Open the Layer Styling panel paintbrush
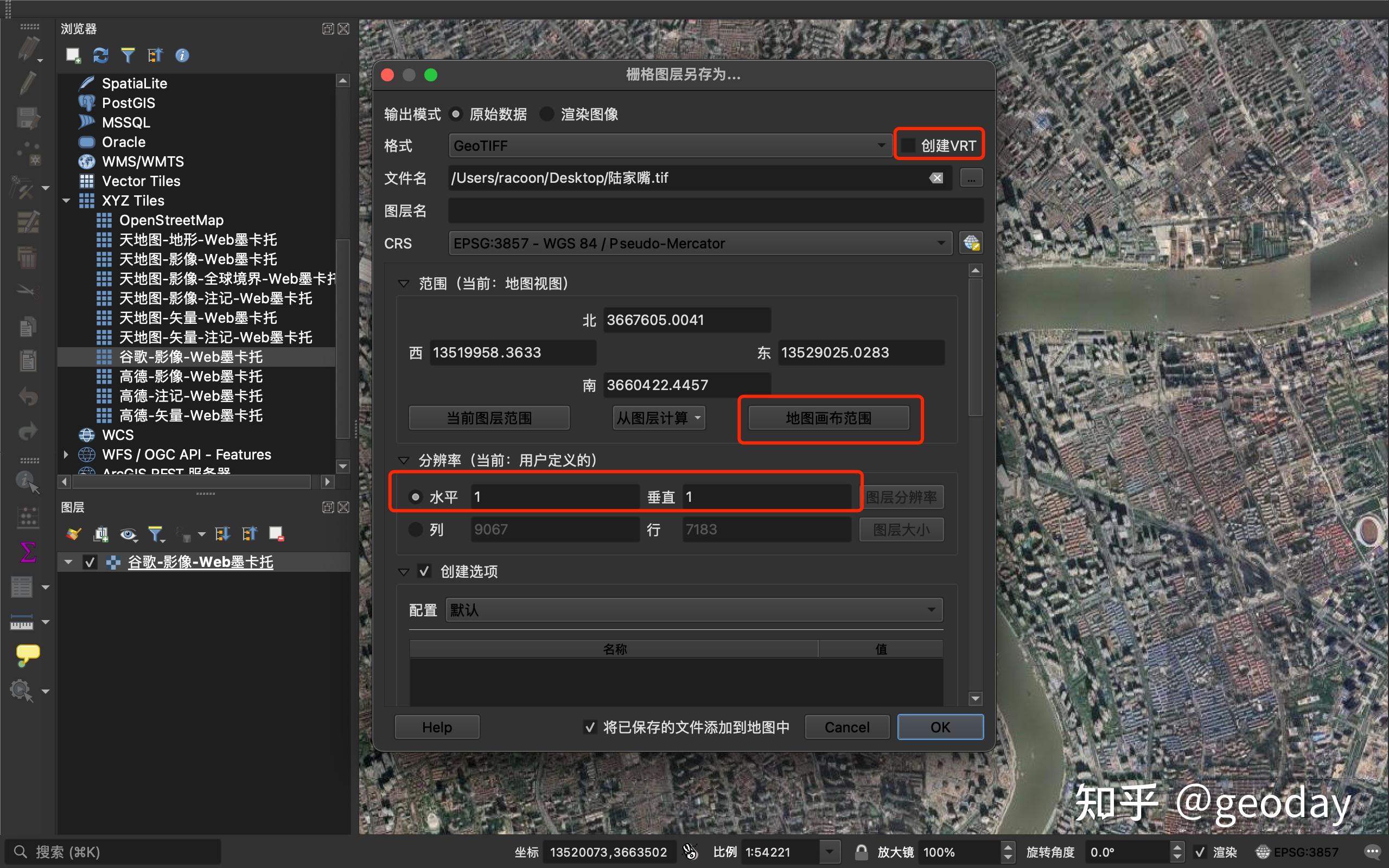Image resolution: width=1389 pixels, height=868 pixels. (x=73, y=534)
